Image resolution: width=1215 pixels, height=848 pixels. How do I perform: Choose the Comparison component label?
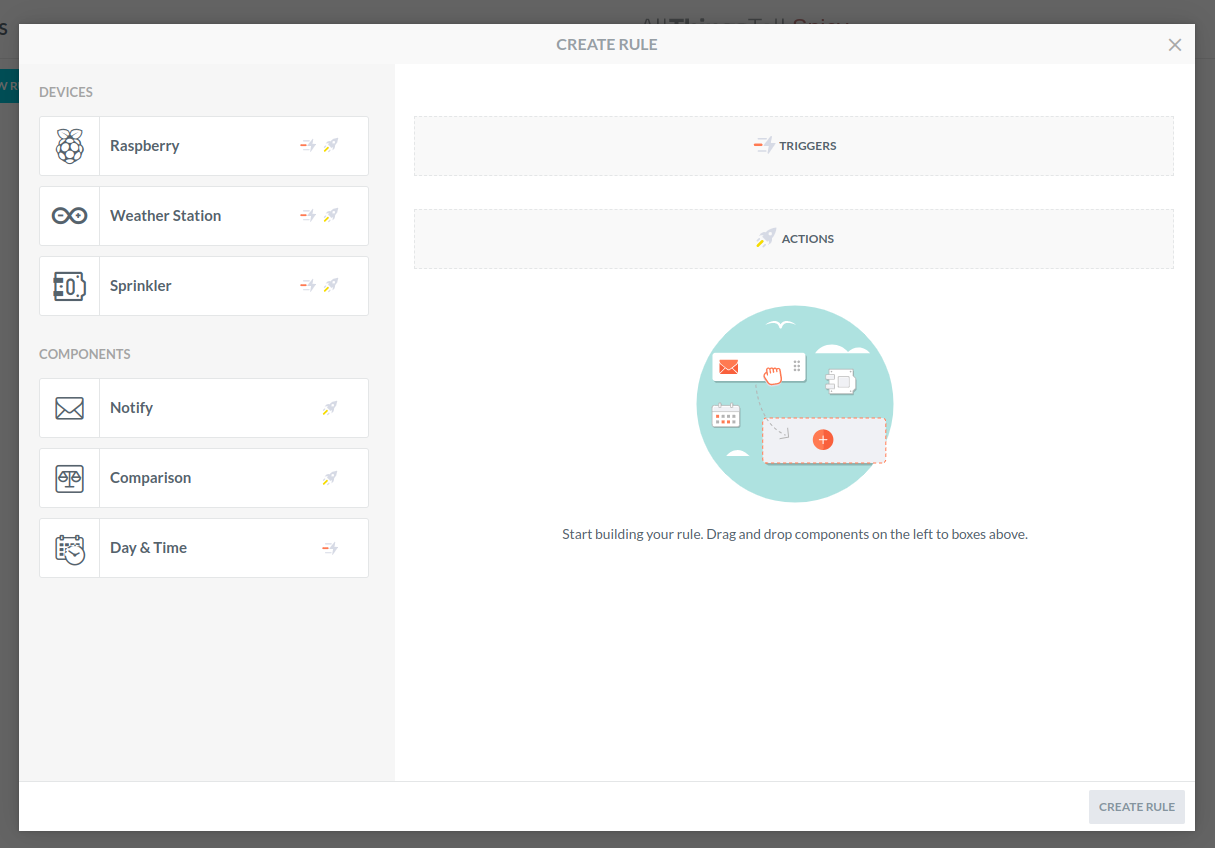point(150,478)
